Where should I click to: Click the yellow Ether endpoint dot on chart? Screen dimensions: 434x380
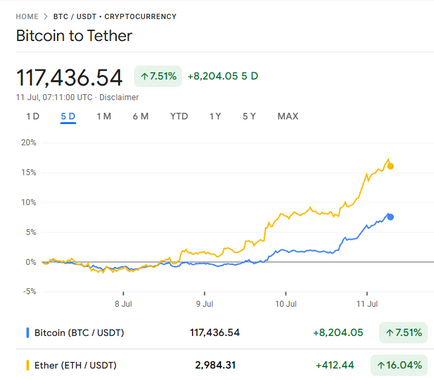(x=390, y=166)
